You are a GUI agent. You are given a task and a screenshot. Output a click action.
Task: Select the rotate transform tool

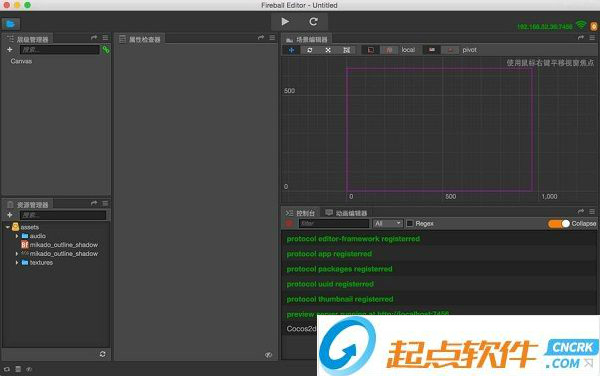point(310,50)
